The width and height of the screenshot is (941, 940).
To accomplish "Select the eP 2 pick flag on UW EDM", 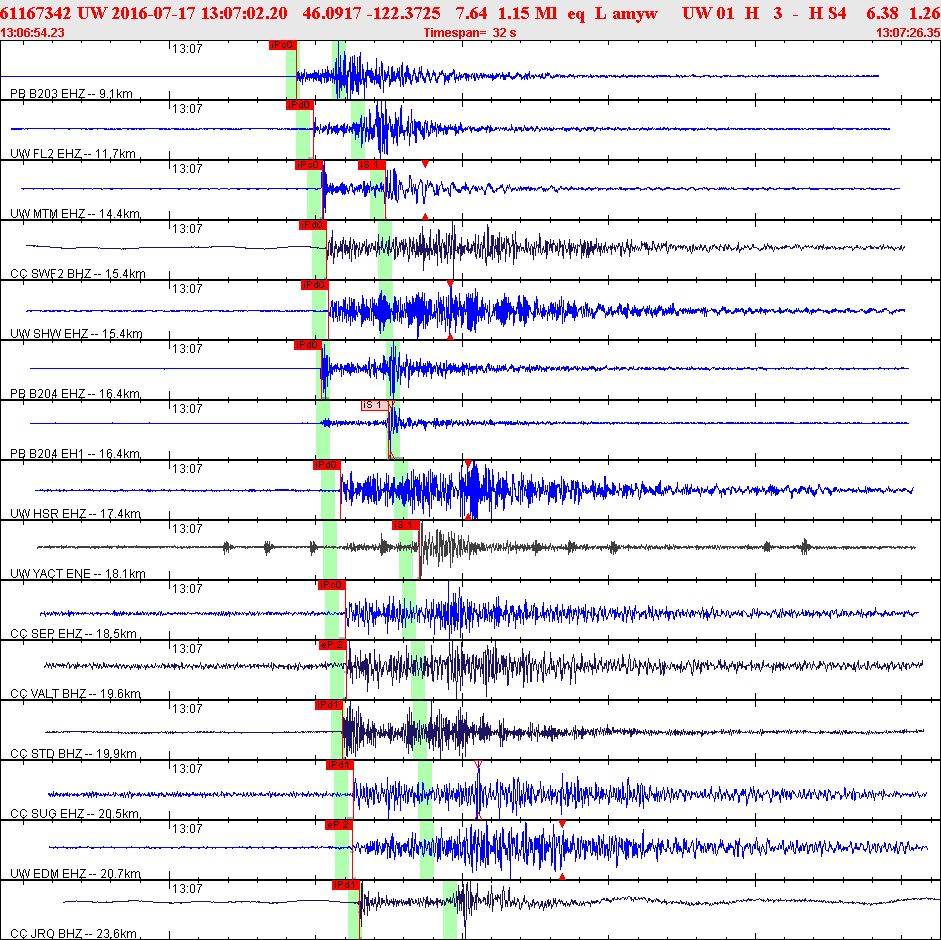I will 338,825.
